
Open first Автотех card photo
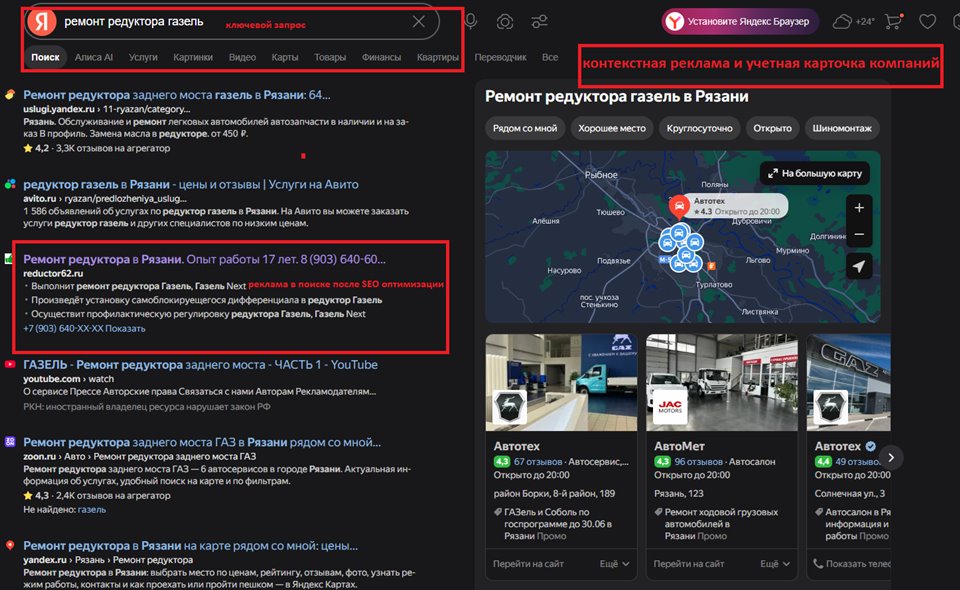click(561, 383)
